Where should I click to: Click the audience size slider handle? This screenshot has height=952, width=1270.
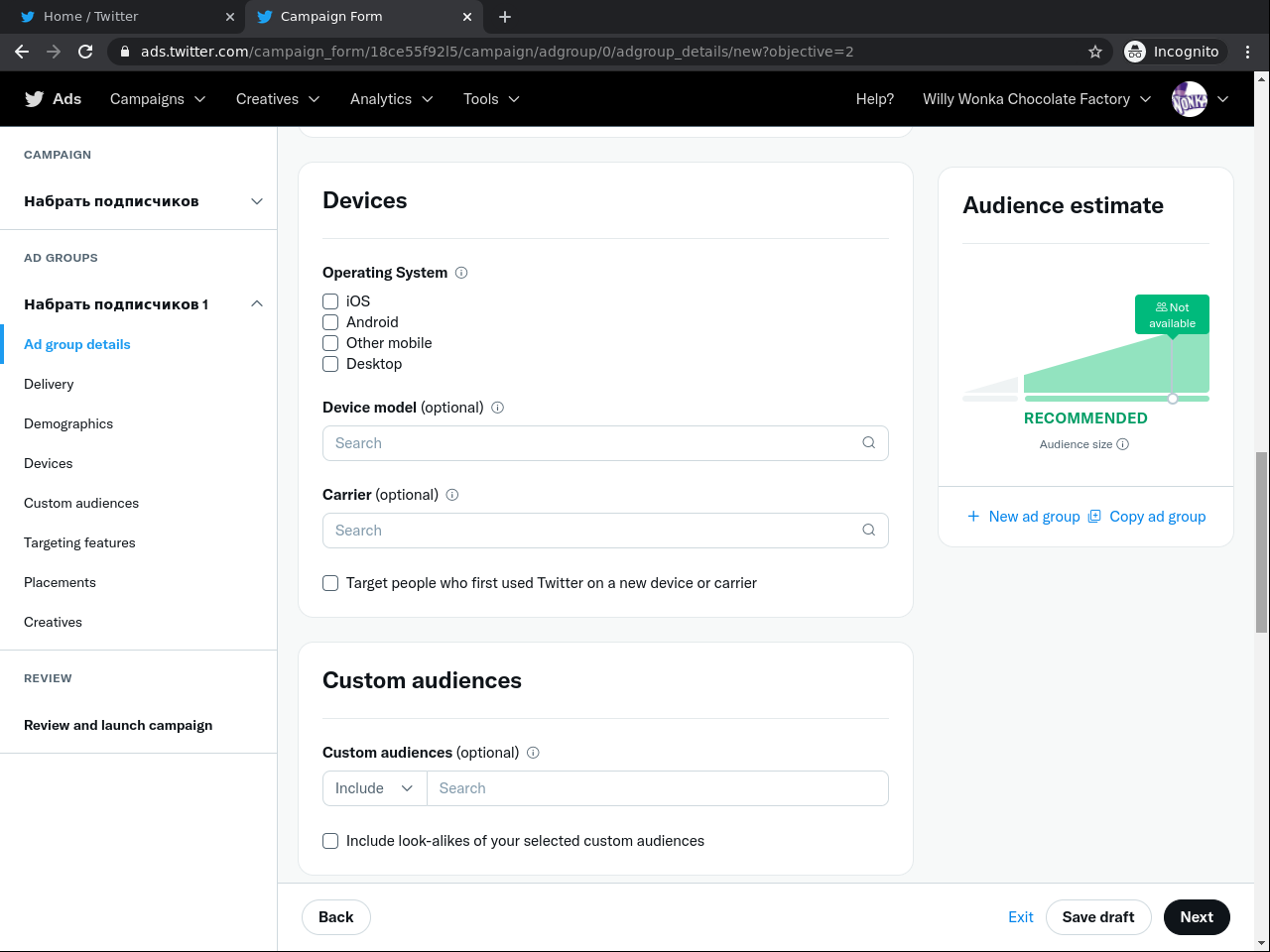coord(1173,399)
